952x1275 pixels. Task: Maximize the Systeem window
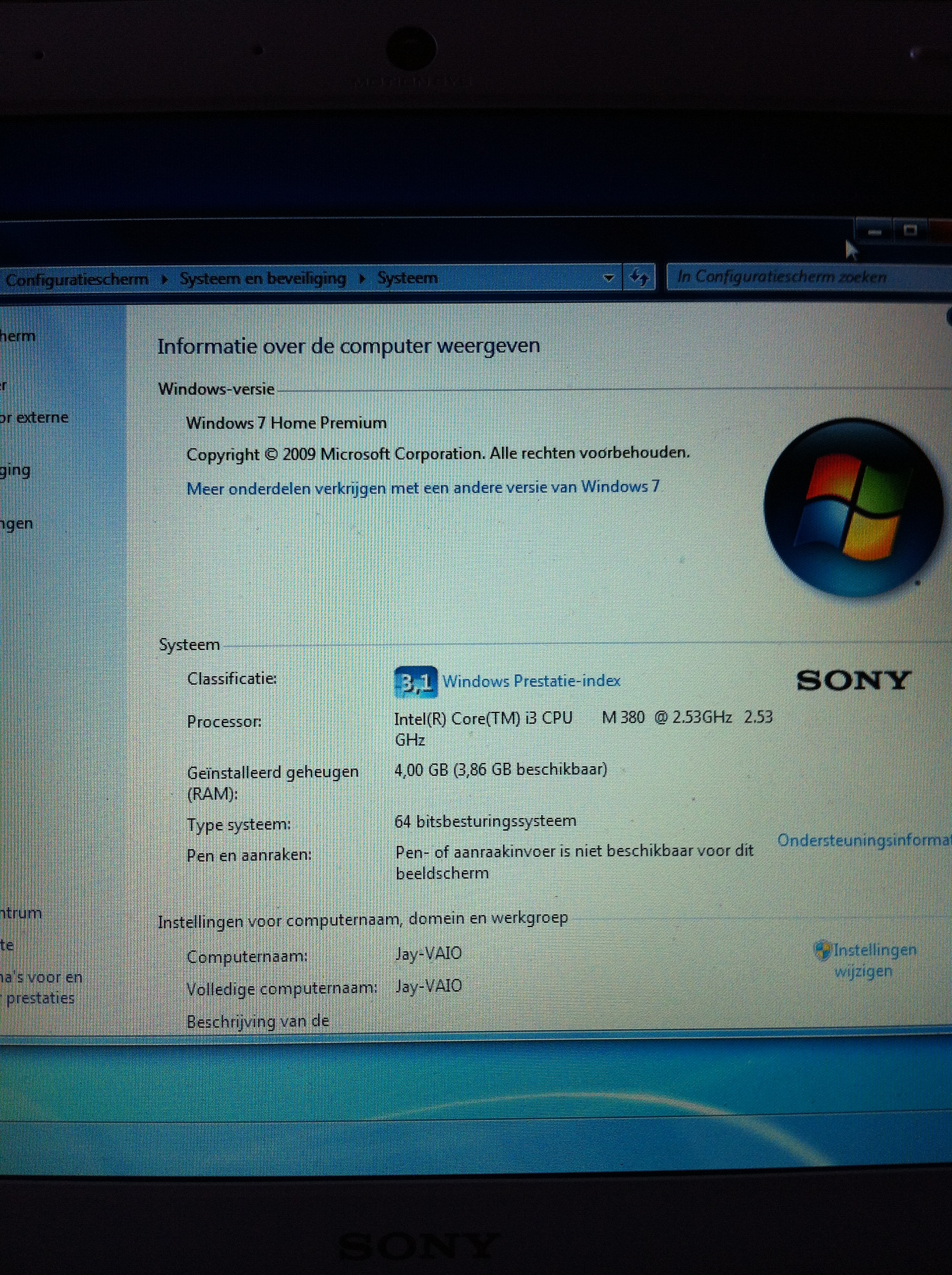[x=910, y=231]
